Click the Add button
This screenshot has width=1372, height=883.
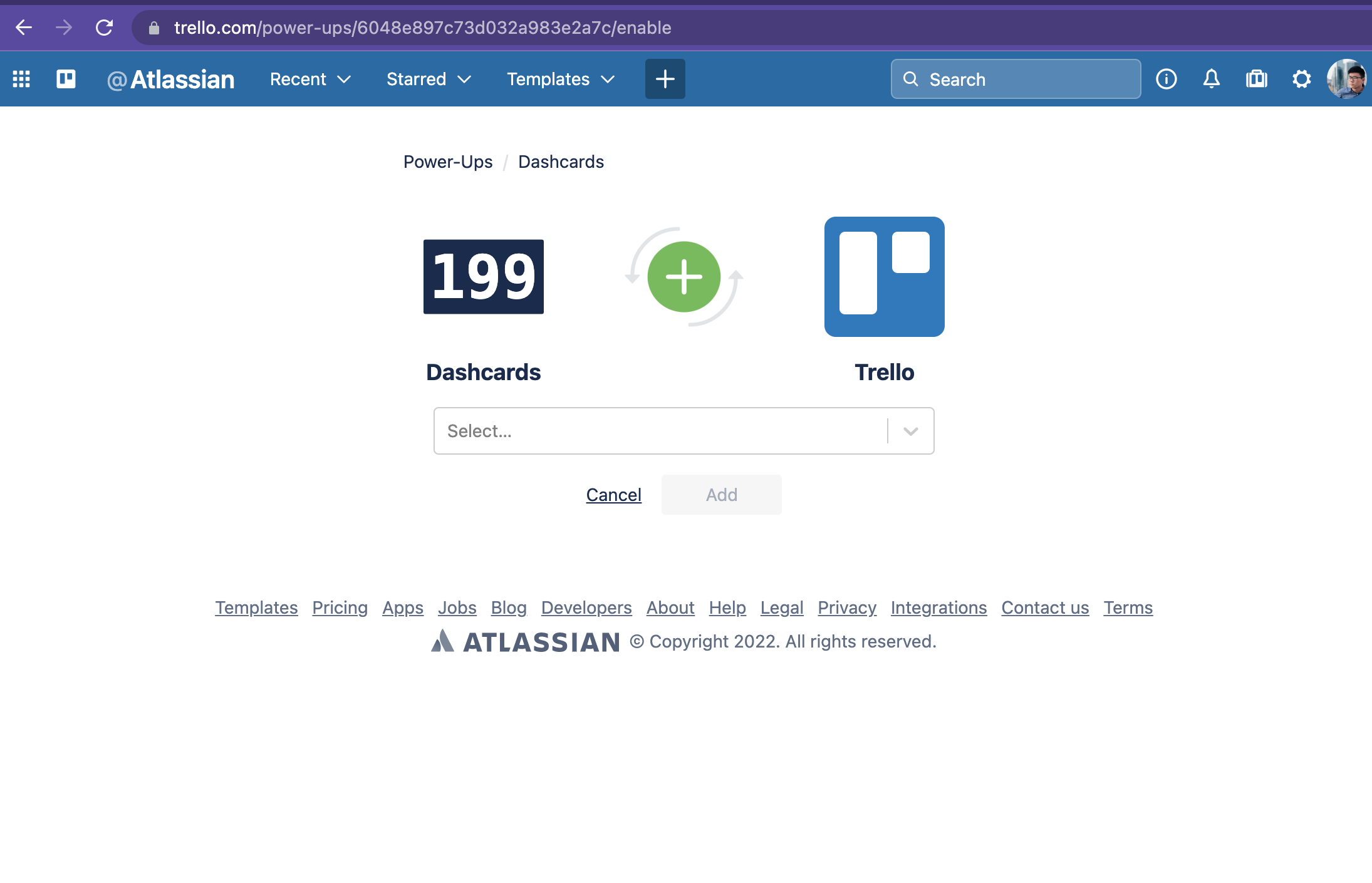coord(722,495)
